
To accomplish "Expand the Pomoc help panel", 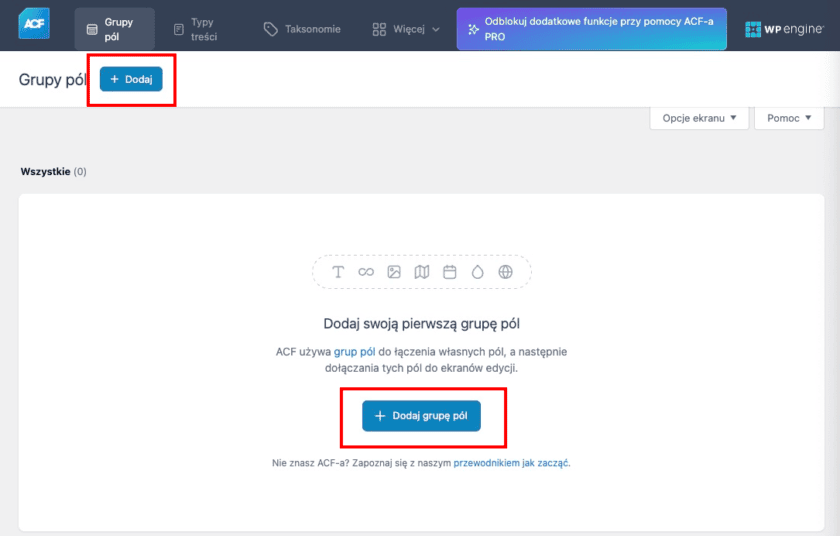I will tap(789, 118).
